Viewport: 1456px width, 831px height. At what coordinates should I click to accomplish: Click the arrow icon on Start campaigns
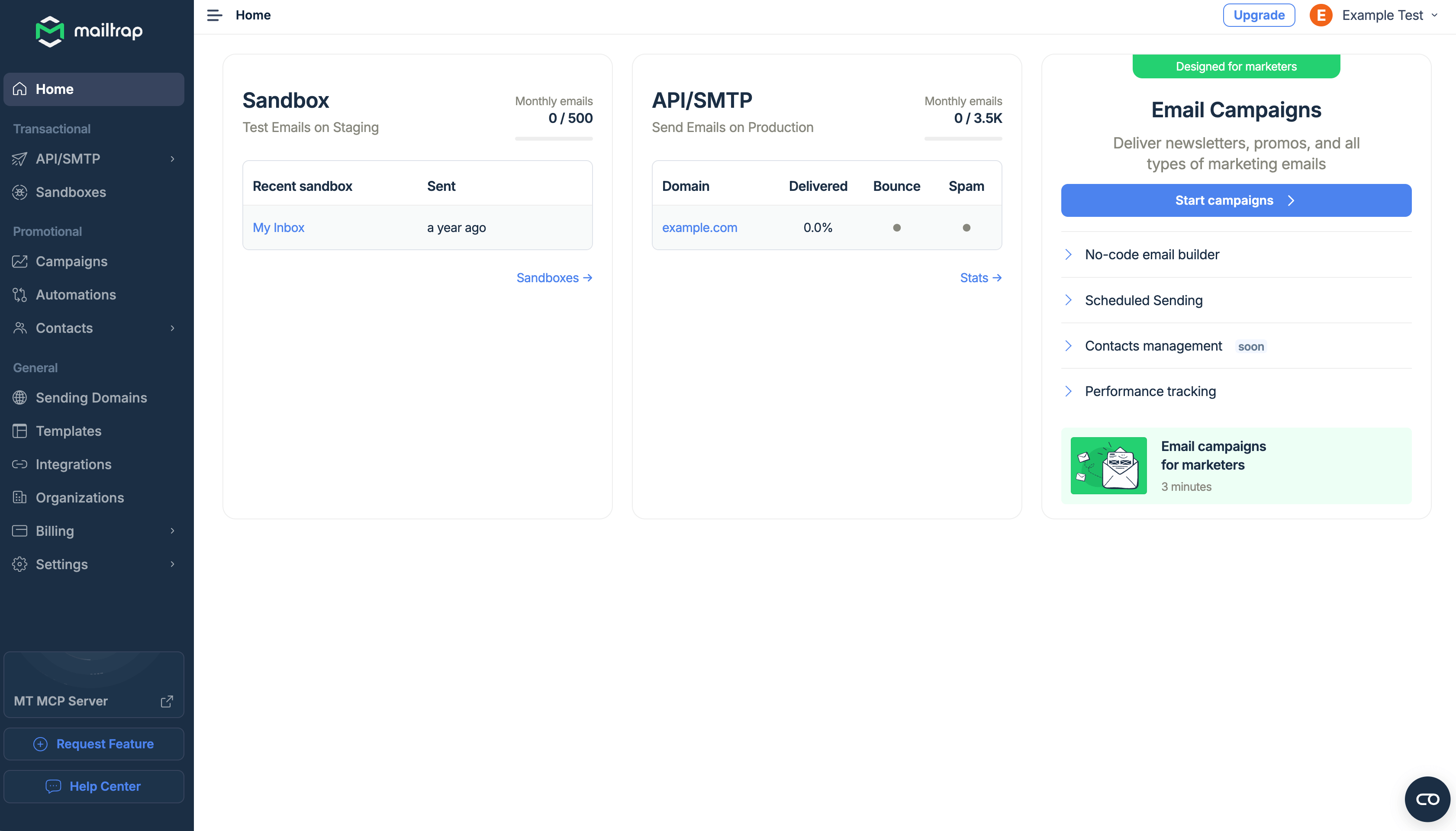tap(1291, 200)
